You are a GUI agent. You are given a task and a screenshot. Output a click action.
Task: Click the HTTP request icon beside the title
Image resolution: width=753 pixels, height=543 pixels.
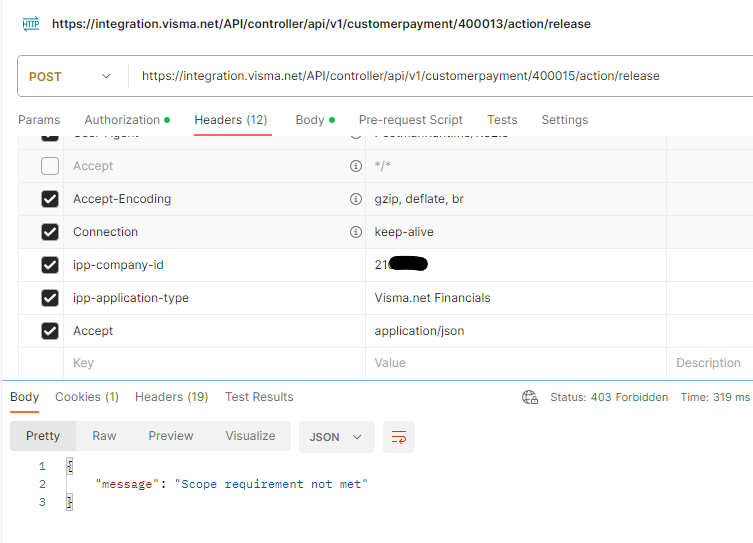pos(31,24)
